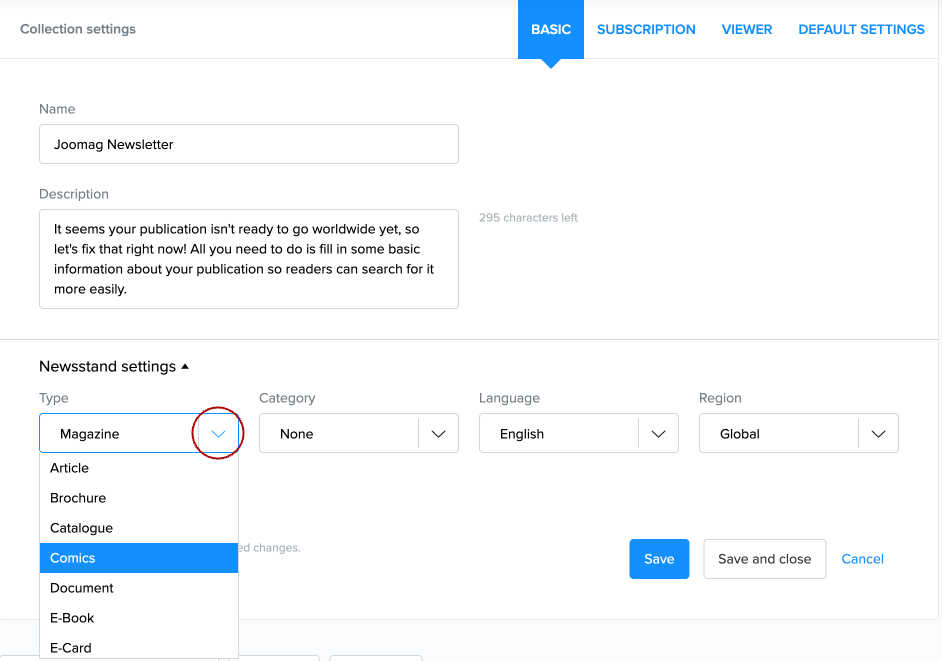Click into the Name input field
This screenshot has width=942, height=661.
[248, 144]
